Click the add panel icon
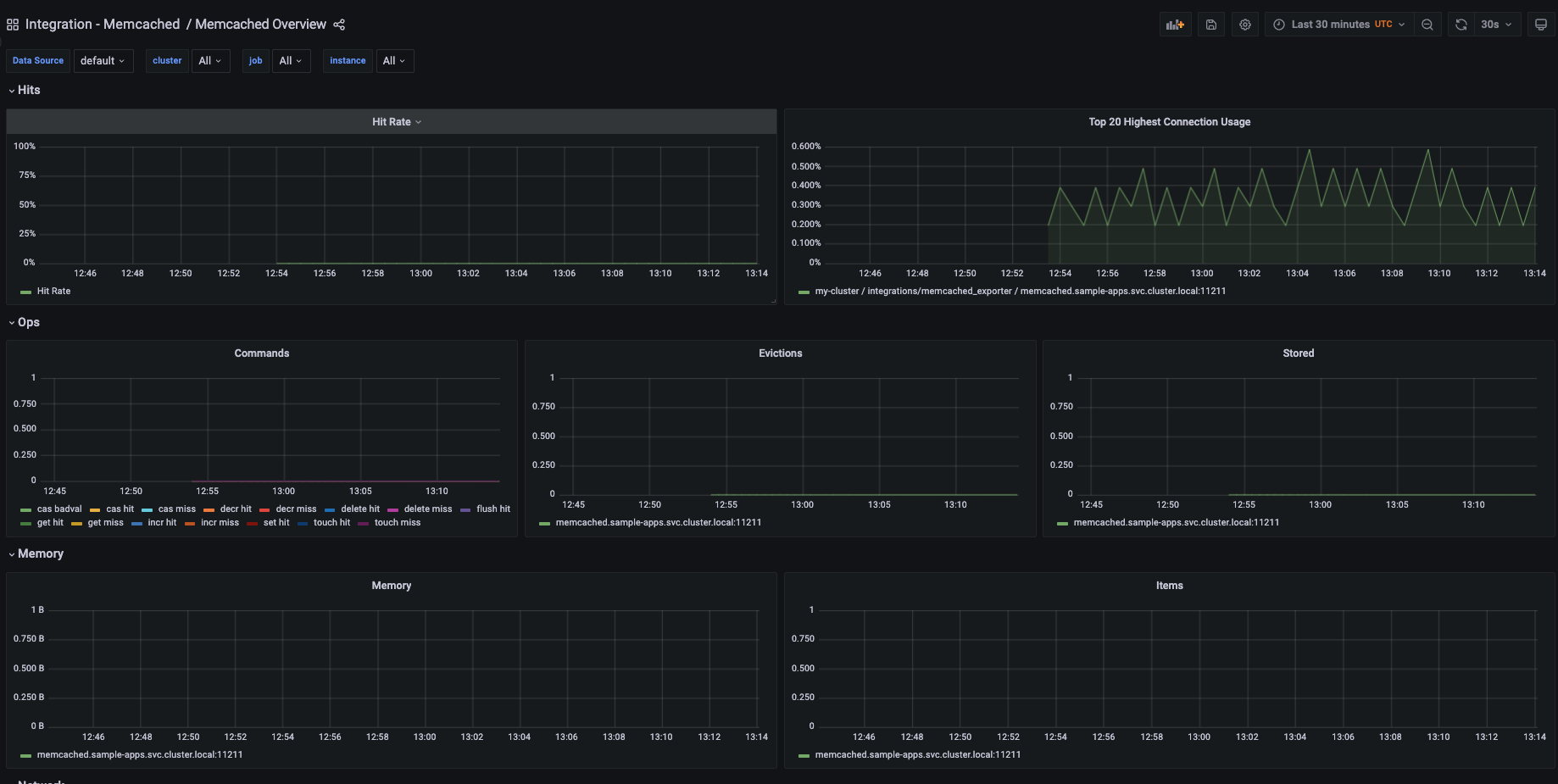The height and width of the screenshot is (784, 1558). point(1175,24)
